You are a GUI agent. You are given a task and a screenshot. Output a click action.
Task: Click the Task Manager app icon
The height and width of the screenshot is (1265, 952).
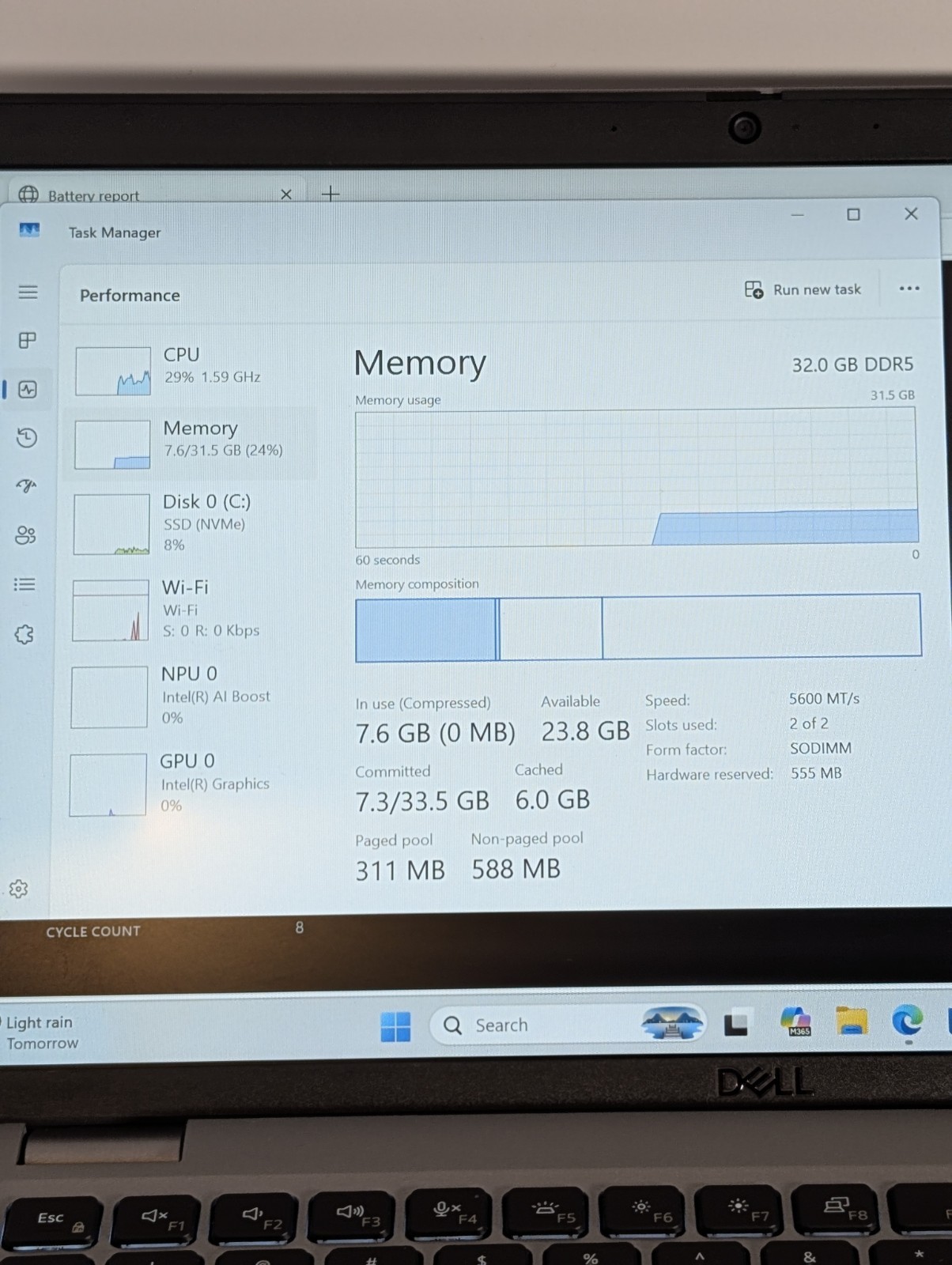coord(29,230)
